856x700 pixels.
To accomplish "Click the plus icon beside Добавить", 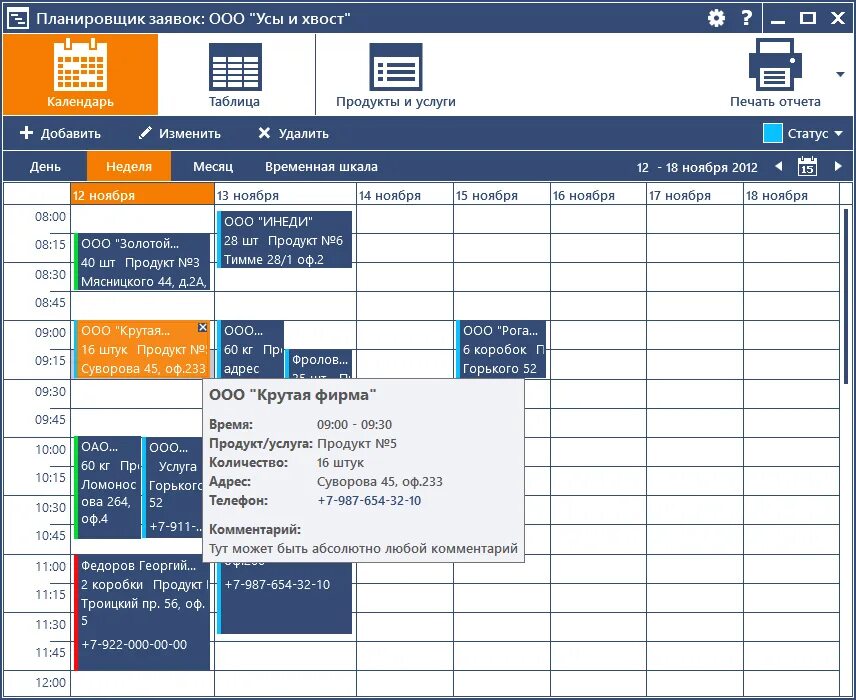I will coord(26,133).
